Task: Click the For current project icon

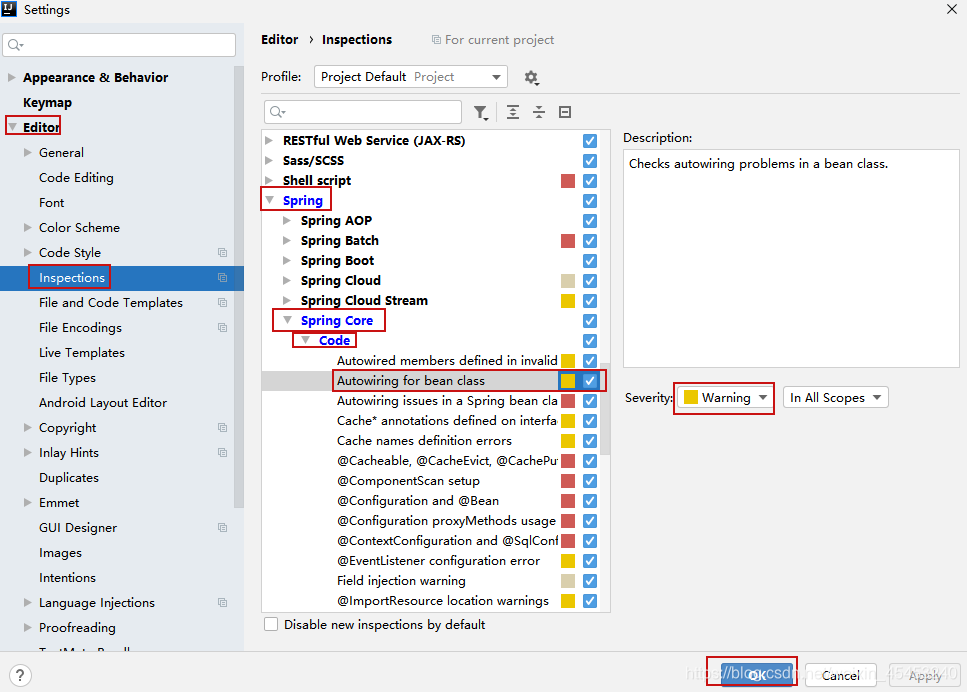Action: tap(436, 40)
